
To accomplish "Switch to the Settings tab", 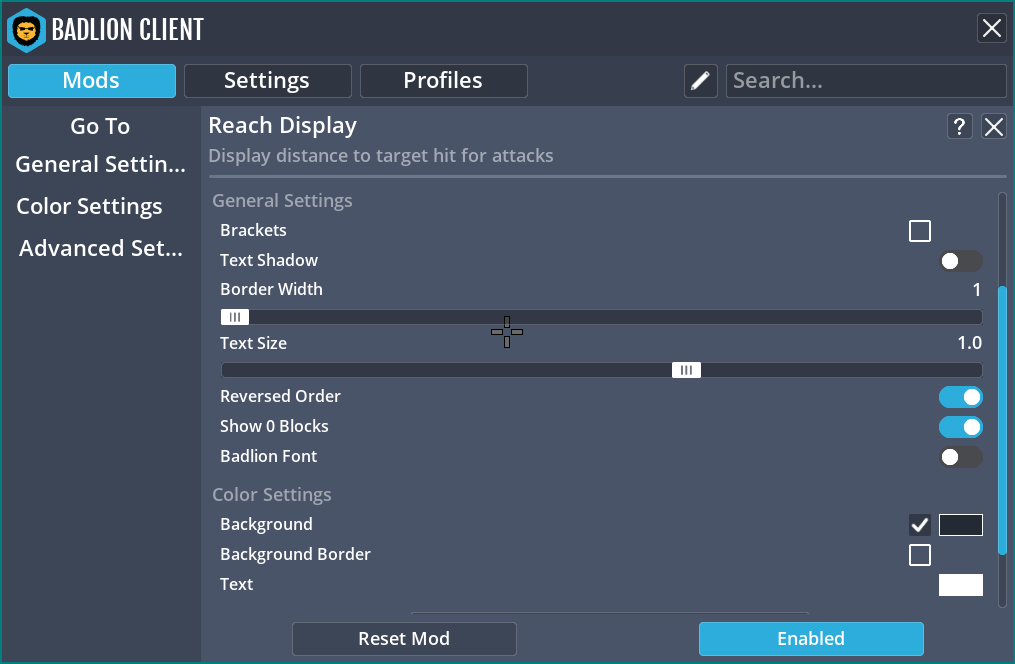I will tap(267, 81).
